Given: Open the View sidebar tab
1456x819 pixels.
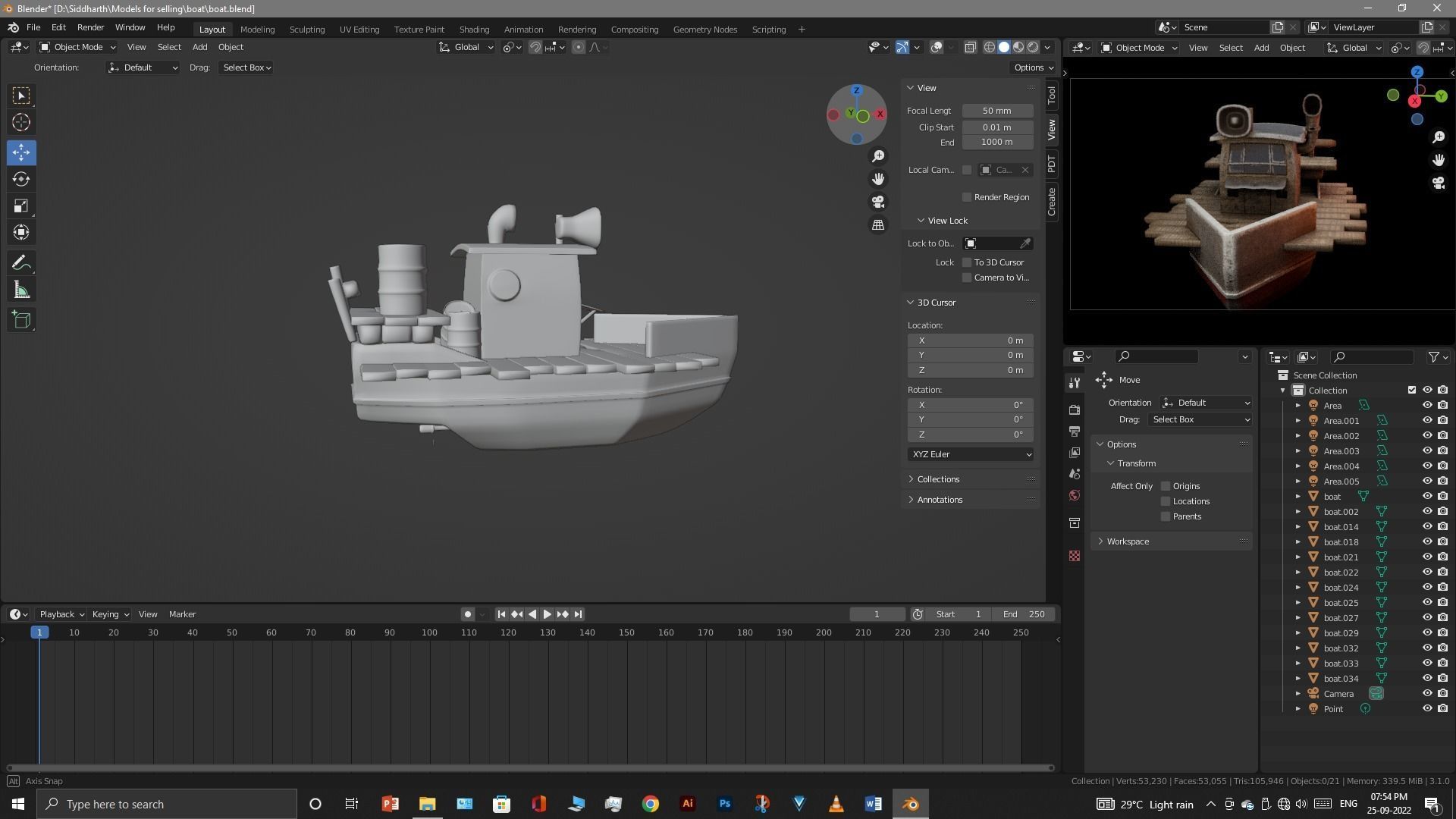Looking at the screenshot, I should coord(1051,130).
